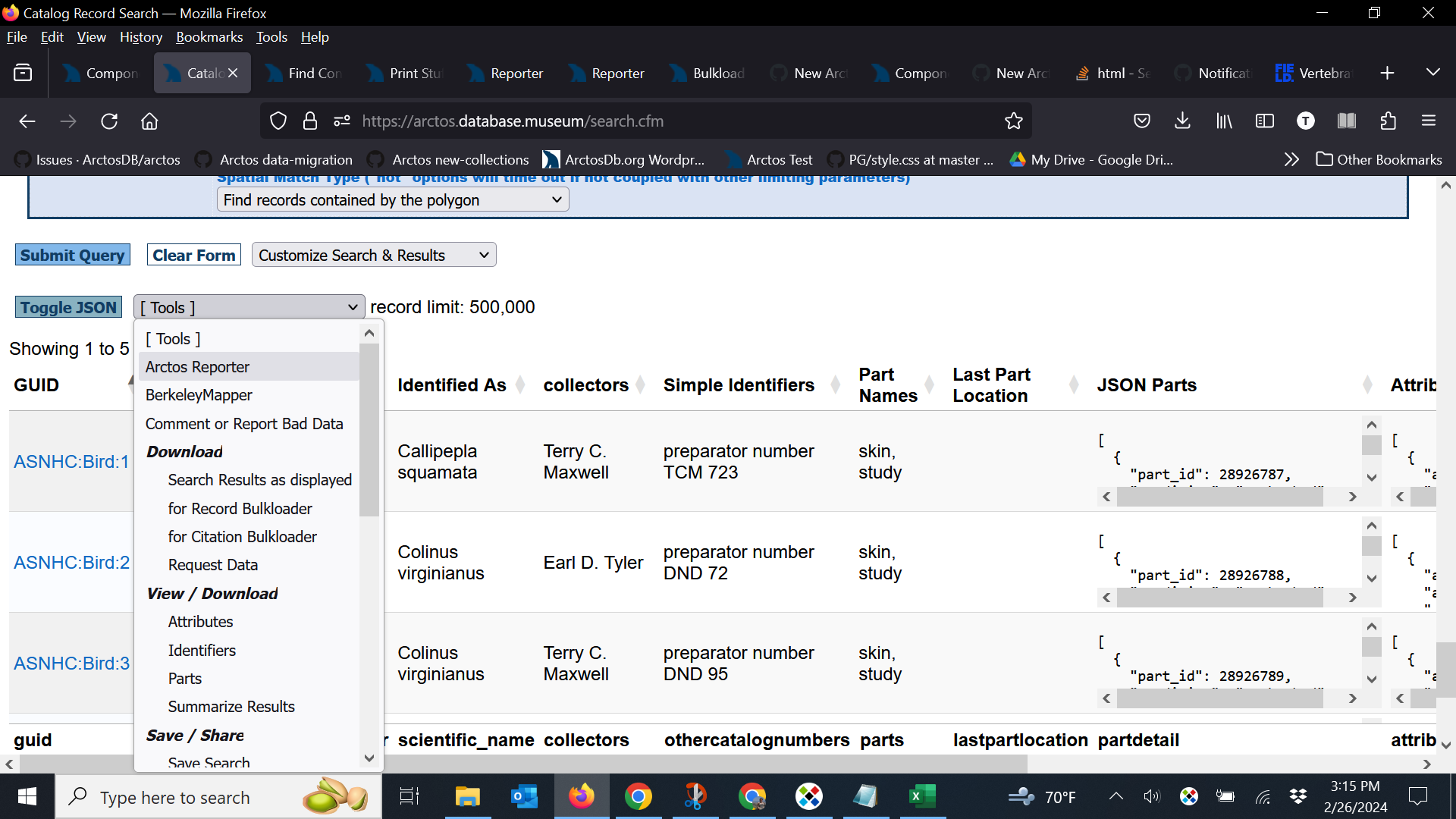Open the Firefox downloads panel icon

(1182, 121)
